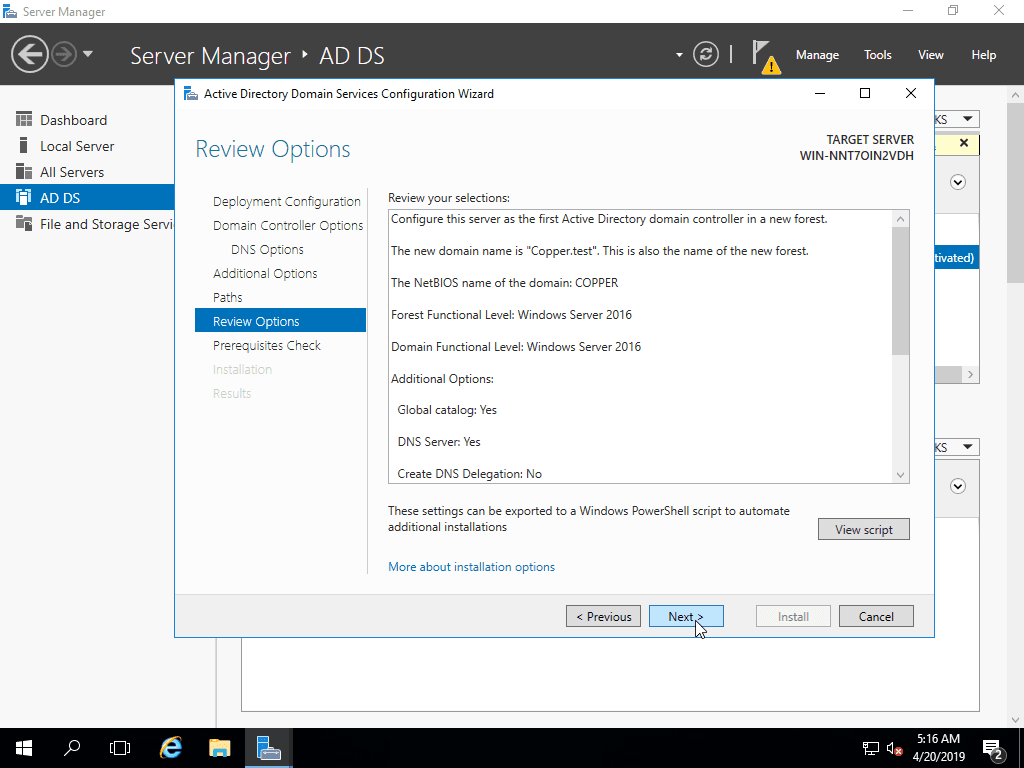Screen dimensions: 1024x768
Task: Open More about installation options link
Action: point(472,567)
